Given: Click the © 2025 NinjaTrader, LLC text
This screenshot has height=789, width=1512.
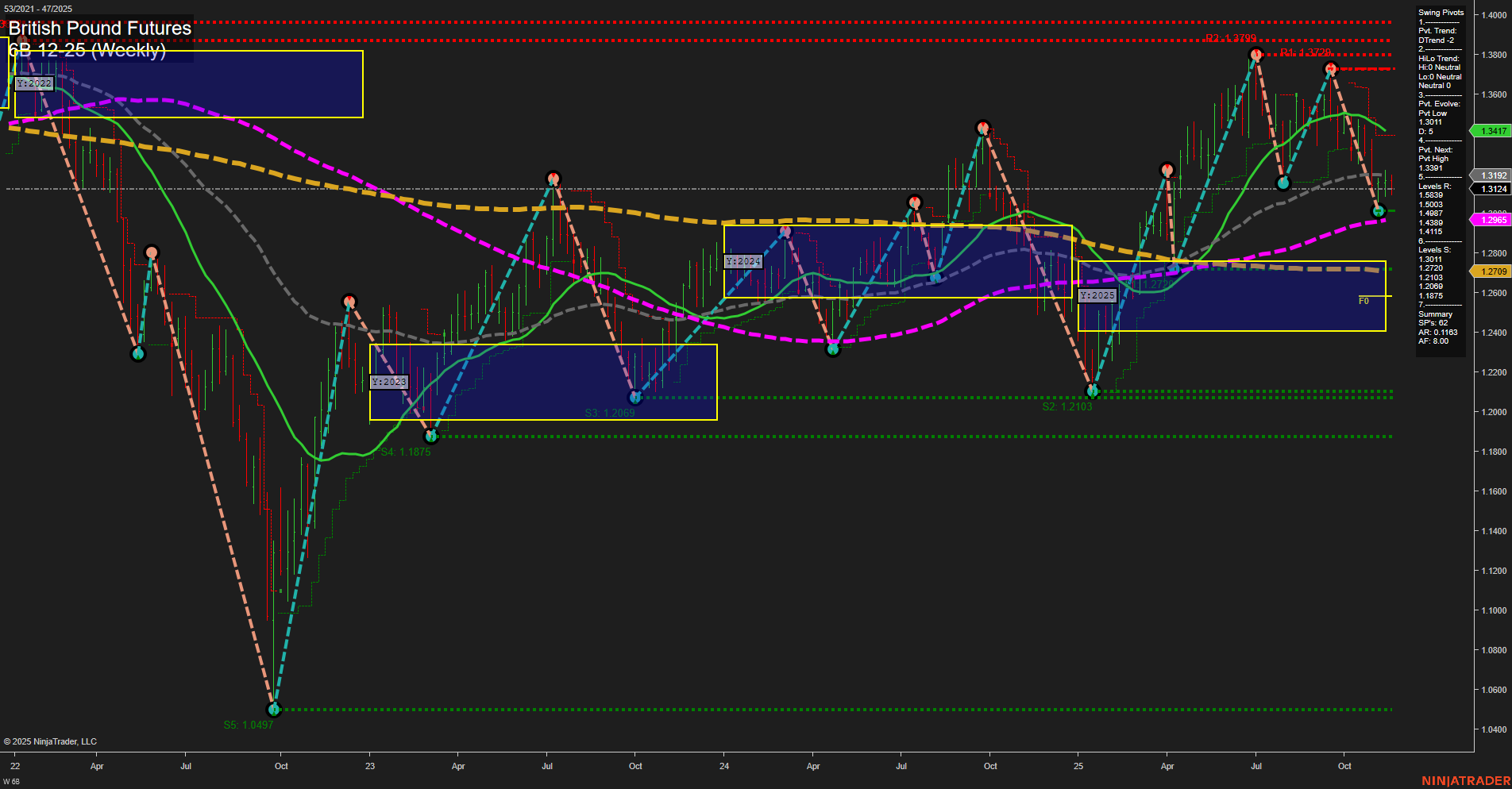Looking at the screenshot, I should [52, 741].
